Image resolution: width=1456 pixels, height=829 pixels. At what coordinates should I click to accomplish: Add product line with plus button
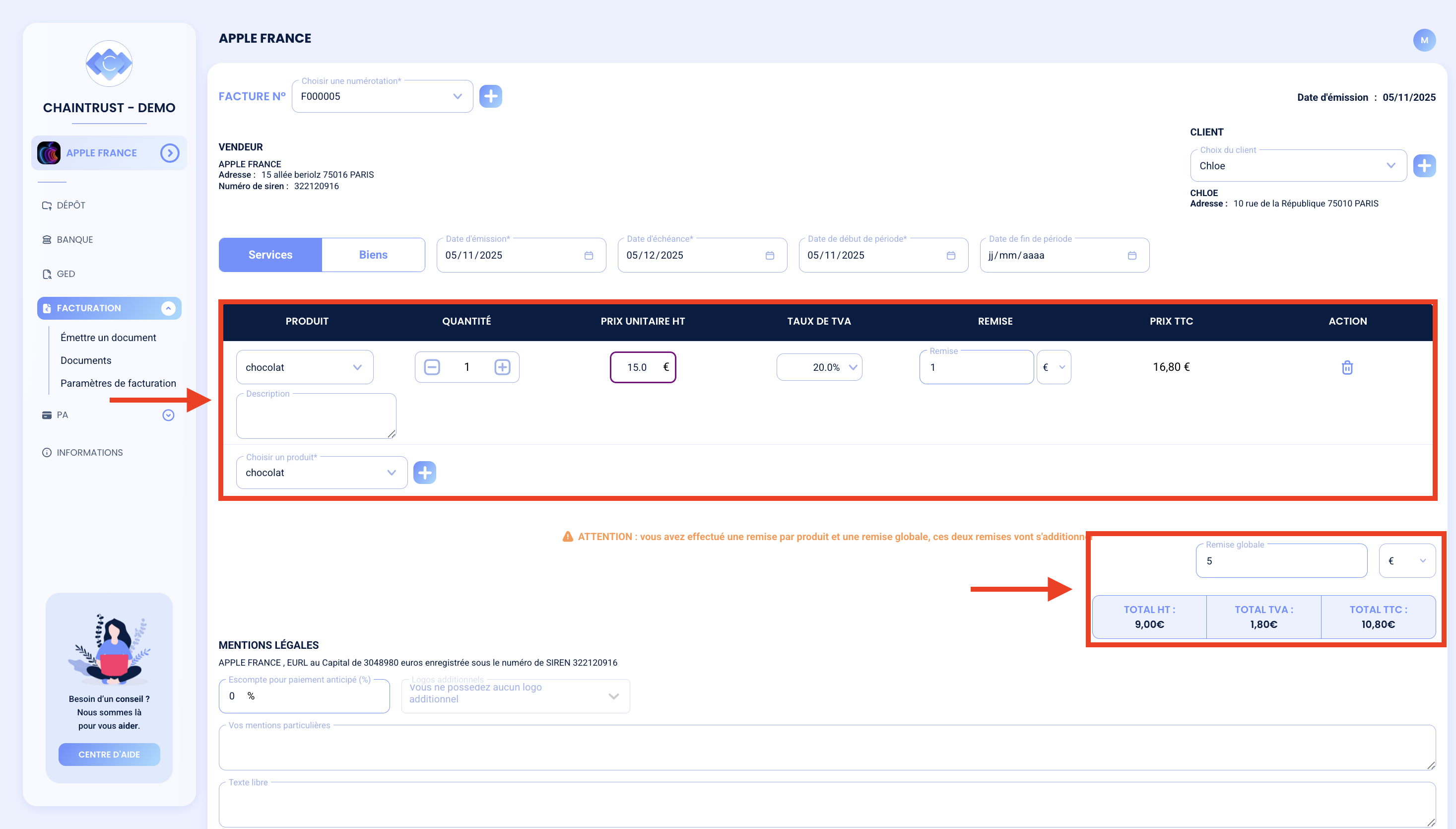point(425,473)
